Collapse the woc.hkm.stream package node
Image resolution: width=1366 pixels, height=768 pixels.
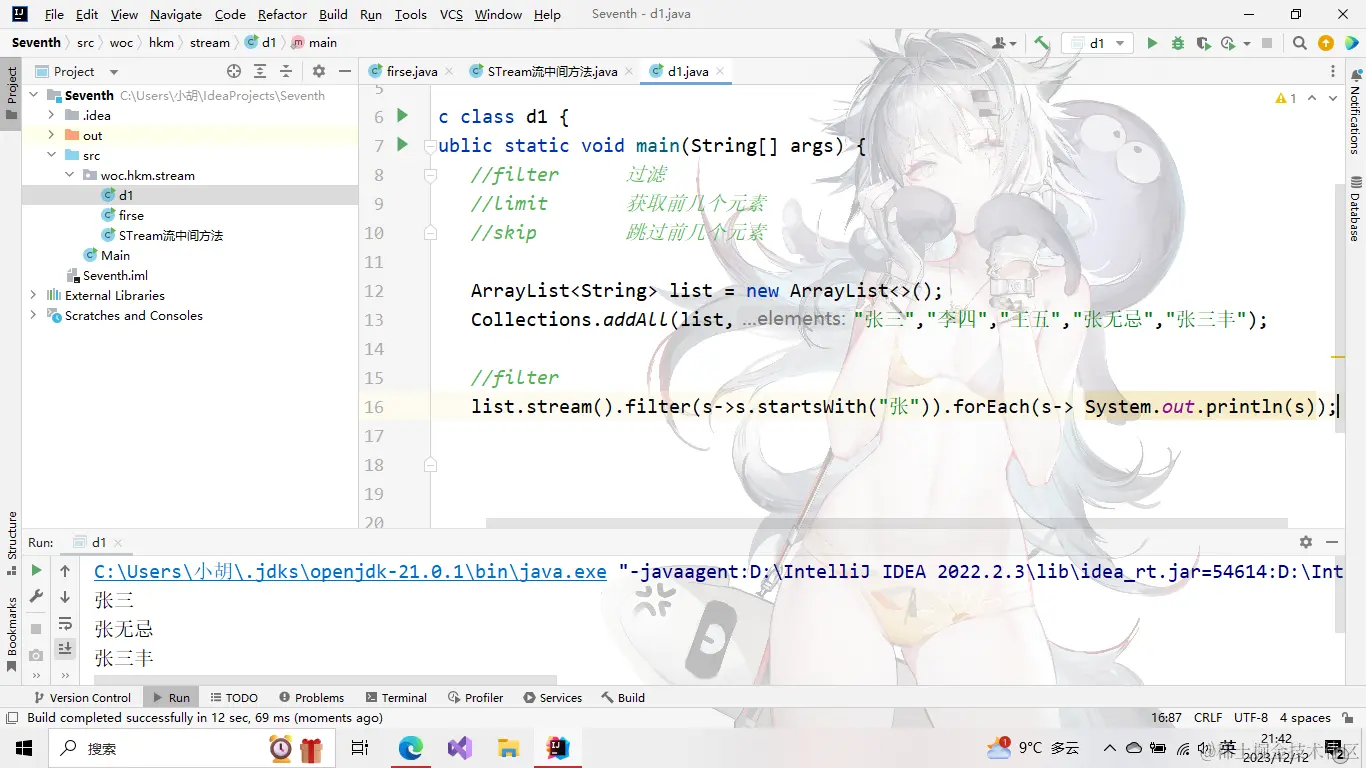[x=70, y=175]
